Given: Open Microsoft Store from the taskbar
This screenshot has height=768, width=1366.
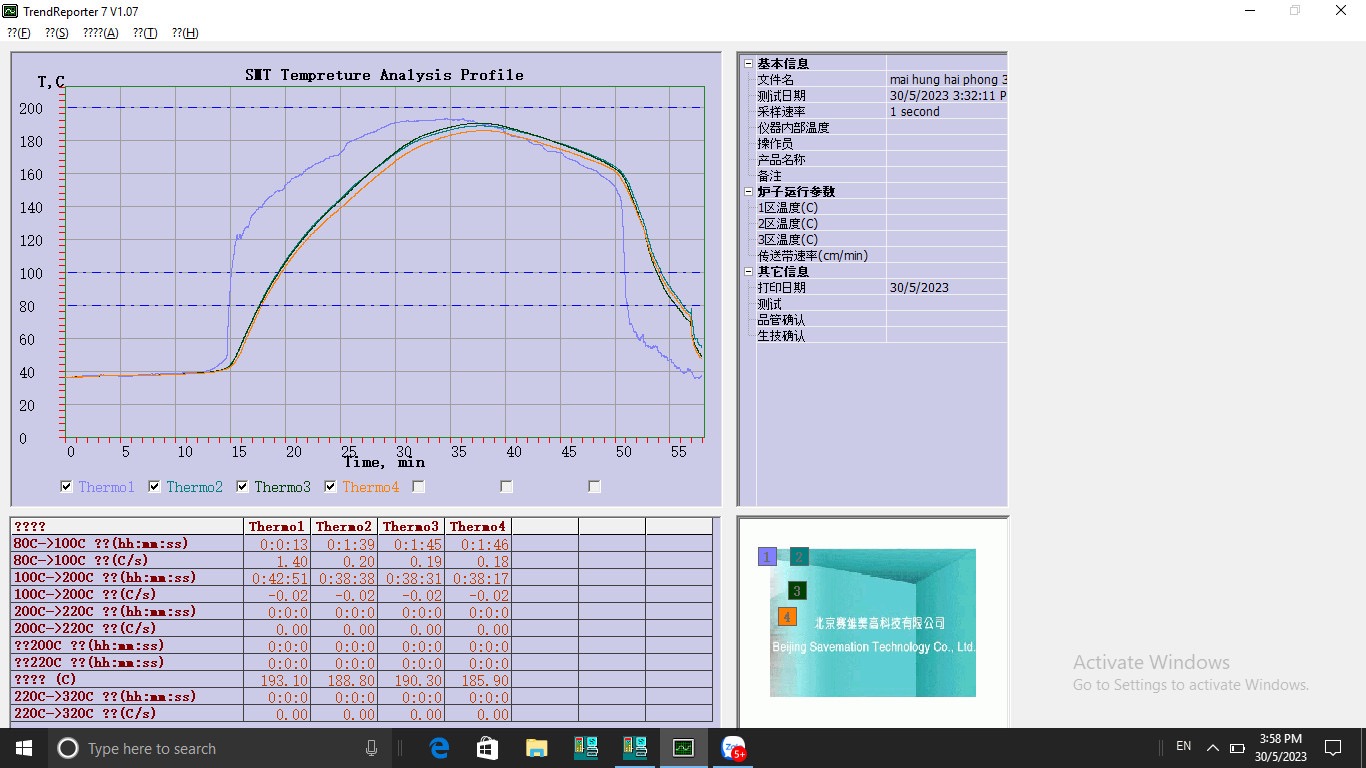Looking at the screenshot, I should click(488, 748).
